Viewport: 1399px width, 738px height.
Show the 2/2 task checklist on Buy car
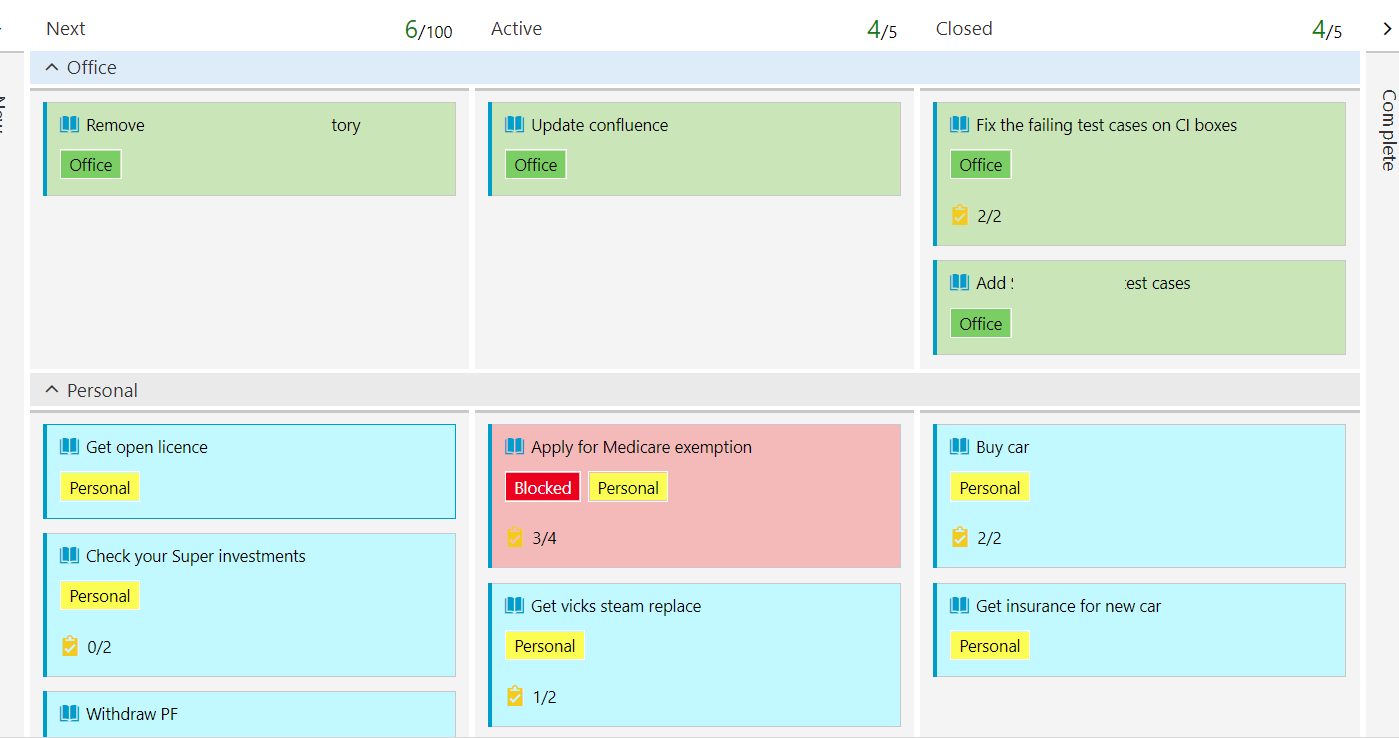click(x=960, y=538)
